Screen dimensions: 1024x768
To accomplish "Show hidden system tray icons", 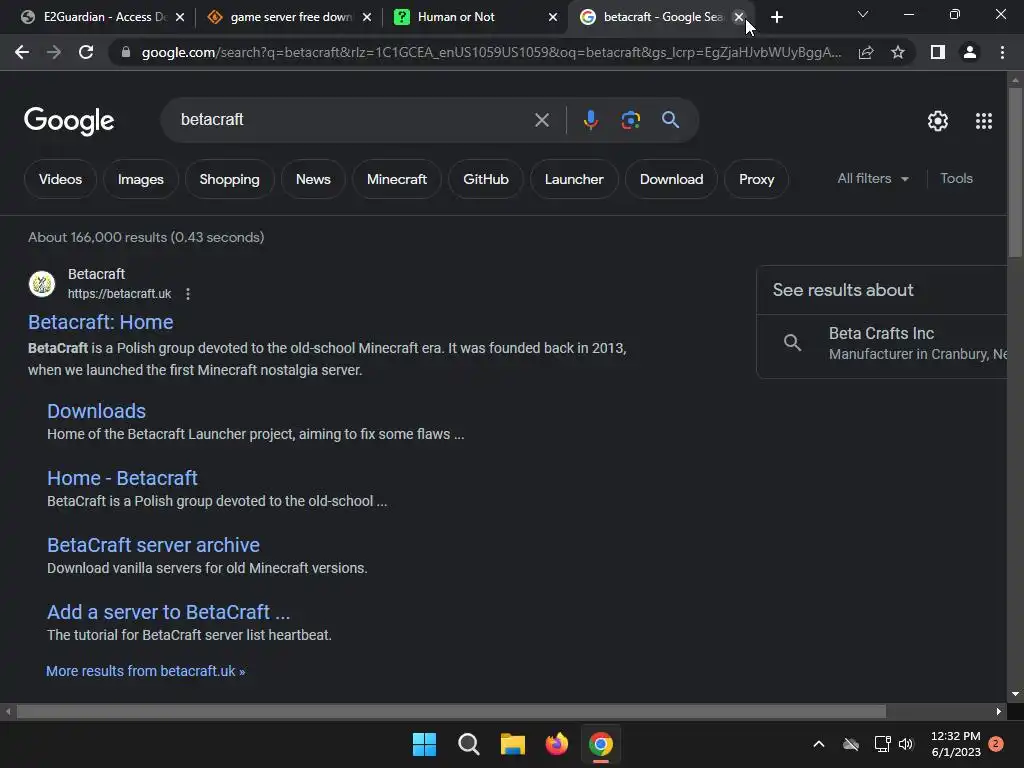I will click(818, 744).
